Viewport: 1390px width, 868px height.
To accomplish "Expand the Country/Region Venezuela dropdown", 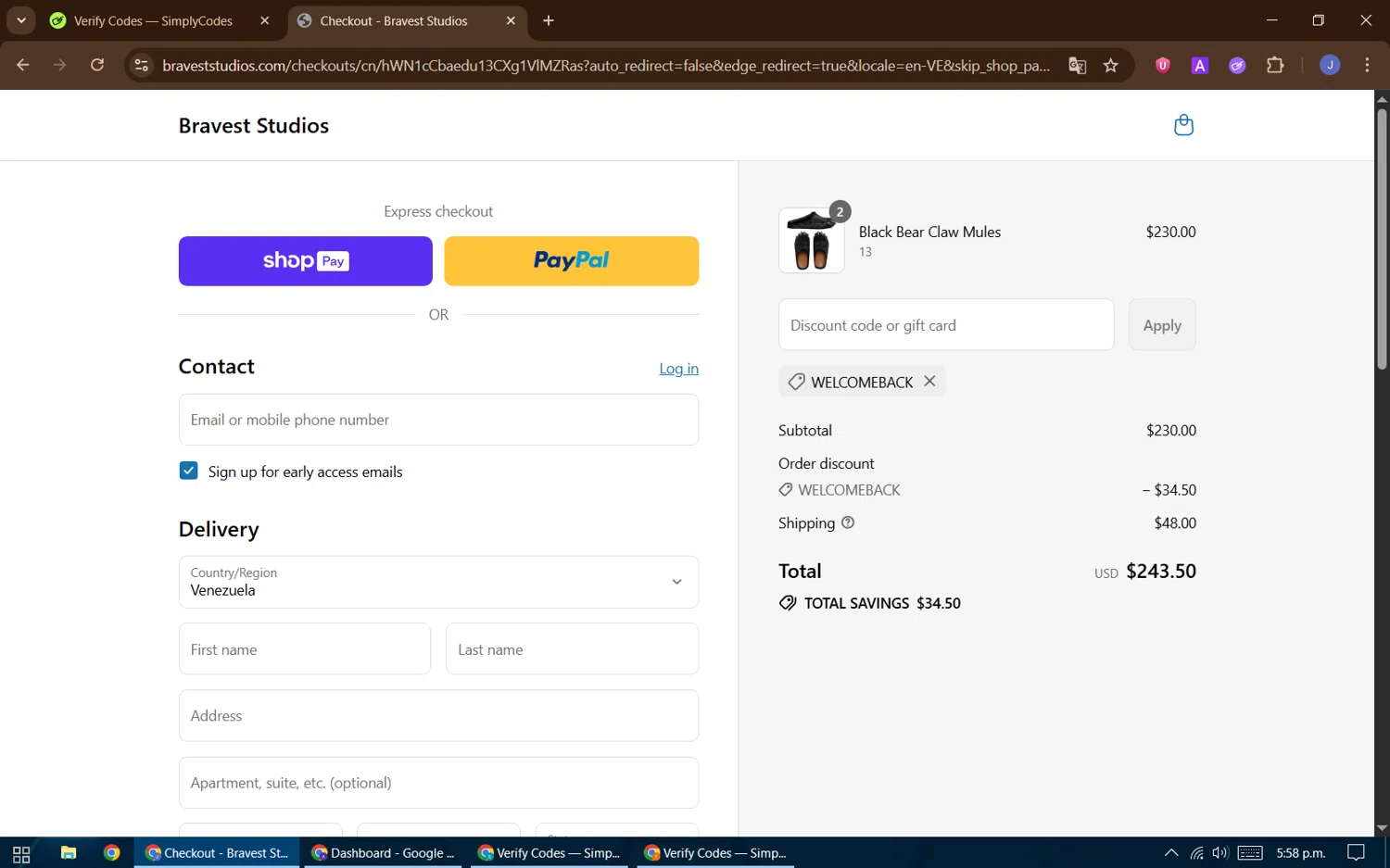I will click(x=438, y=582).
